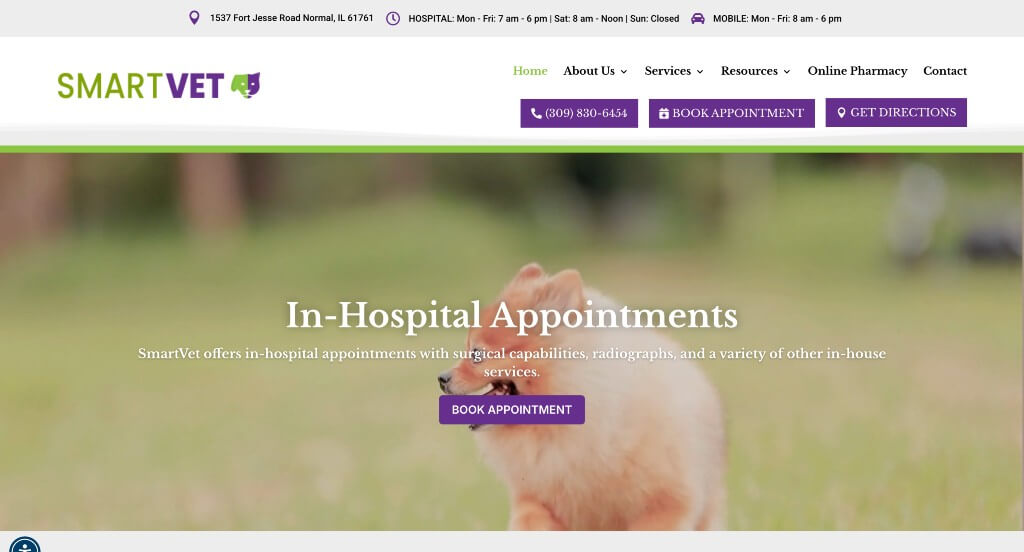Screen dimensions: 1024x552
Task: Expand the About Us dropdown chevron
Action: click(x=624, y=71)
